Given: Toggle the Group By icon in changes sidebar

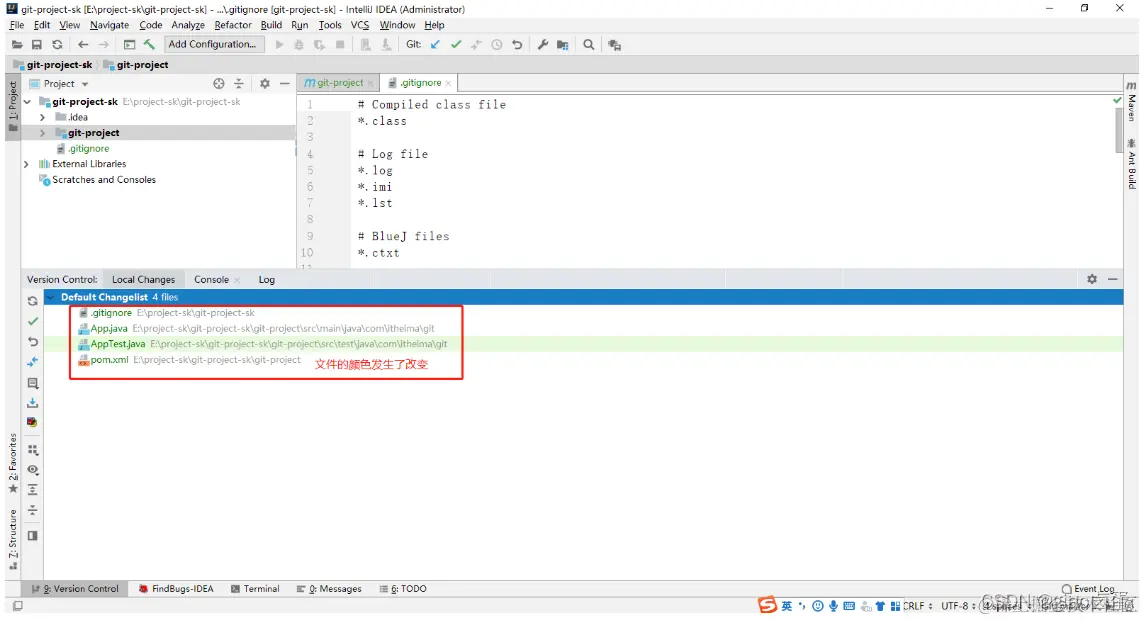Looking at the screenshot, I should click(x=33, y=450).
